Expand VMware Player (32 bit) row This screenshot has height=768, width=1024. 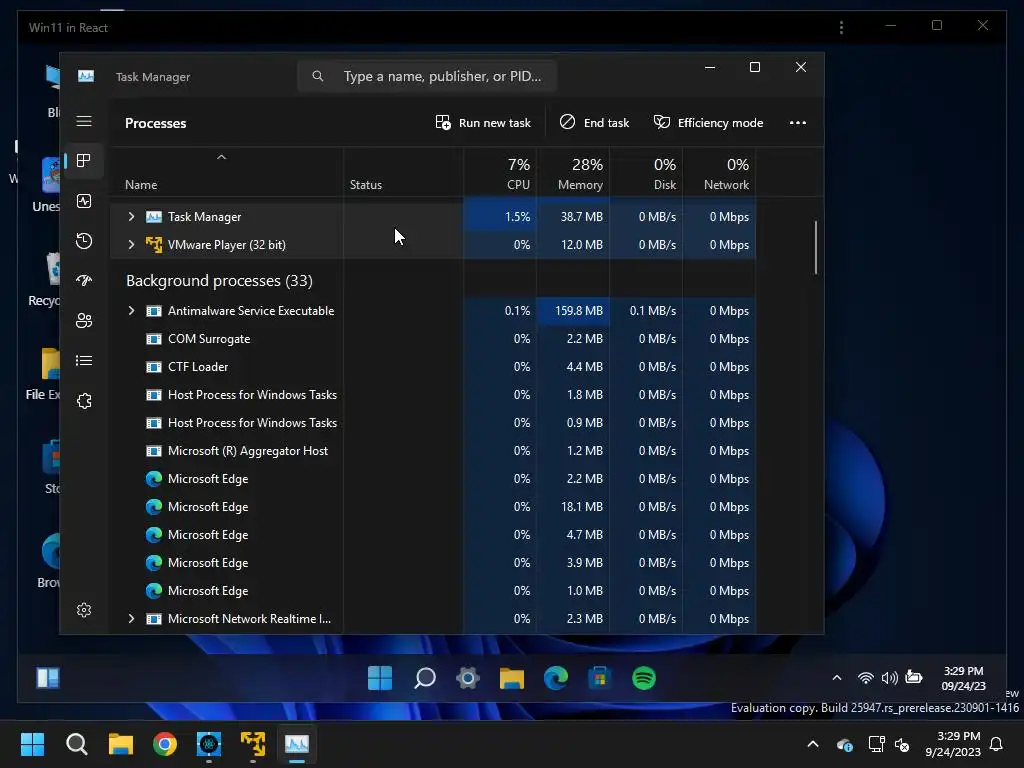[131, 245]
